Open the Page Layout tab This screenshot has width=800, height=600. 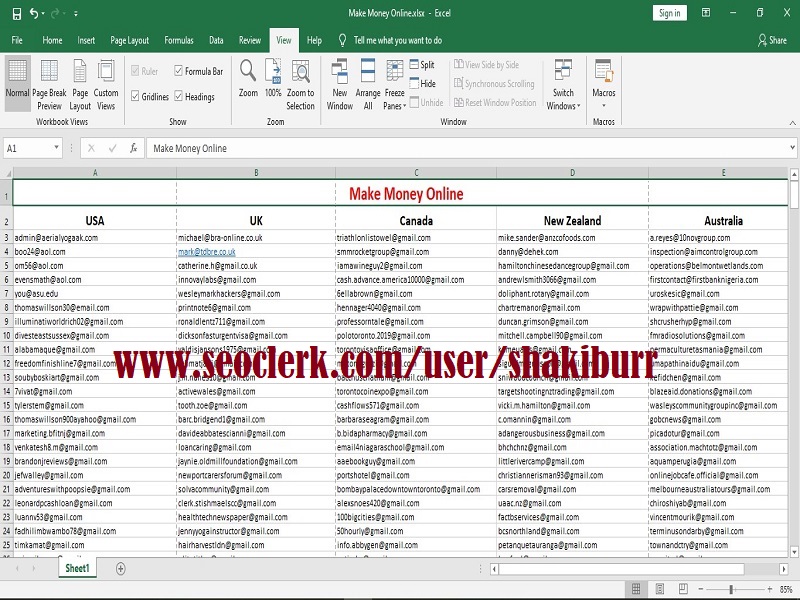130,40
